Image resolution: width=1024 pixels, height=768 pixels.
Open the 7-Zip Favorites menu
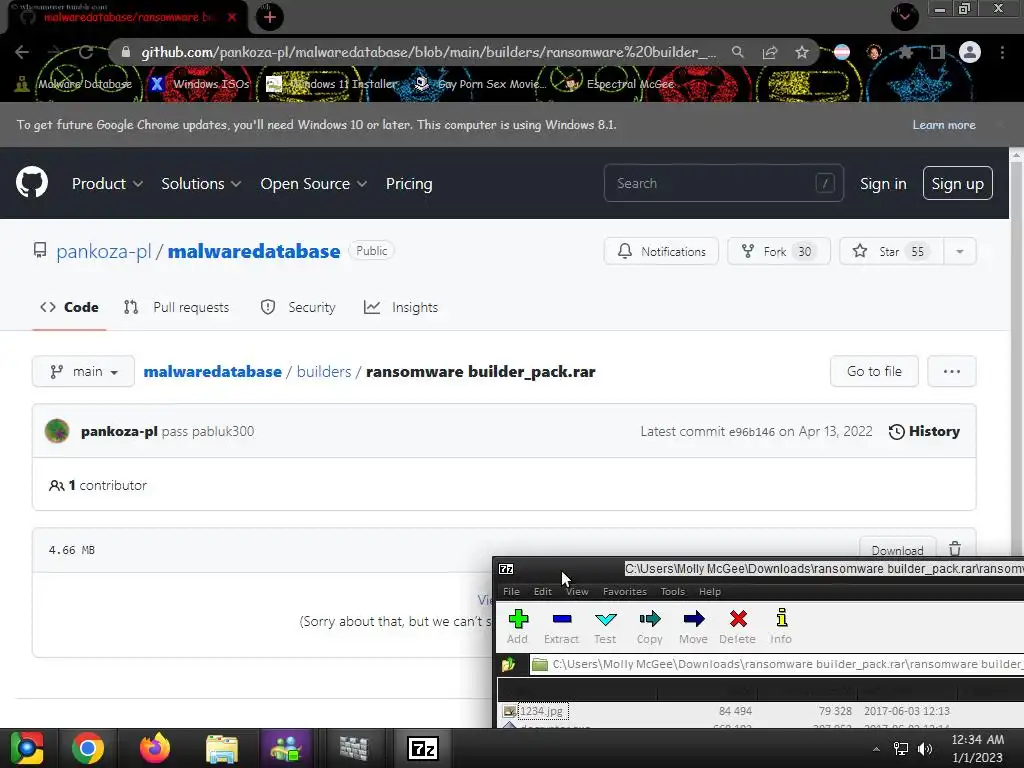625,592
